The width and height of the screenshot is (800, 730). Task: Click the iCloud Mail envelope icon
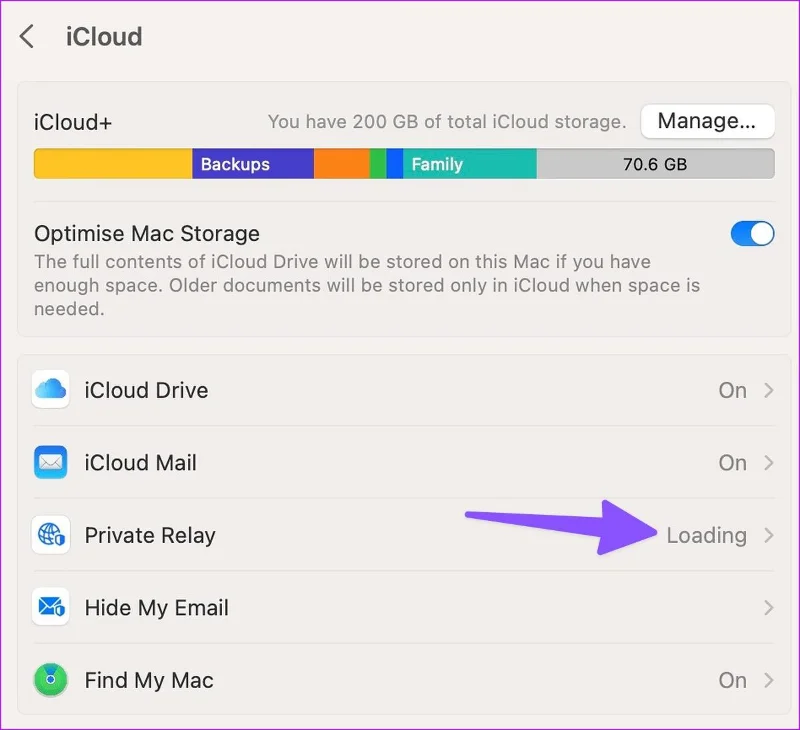click(51, 462)
